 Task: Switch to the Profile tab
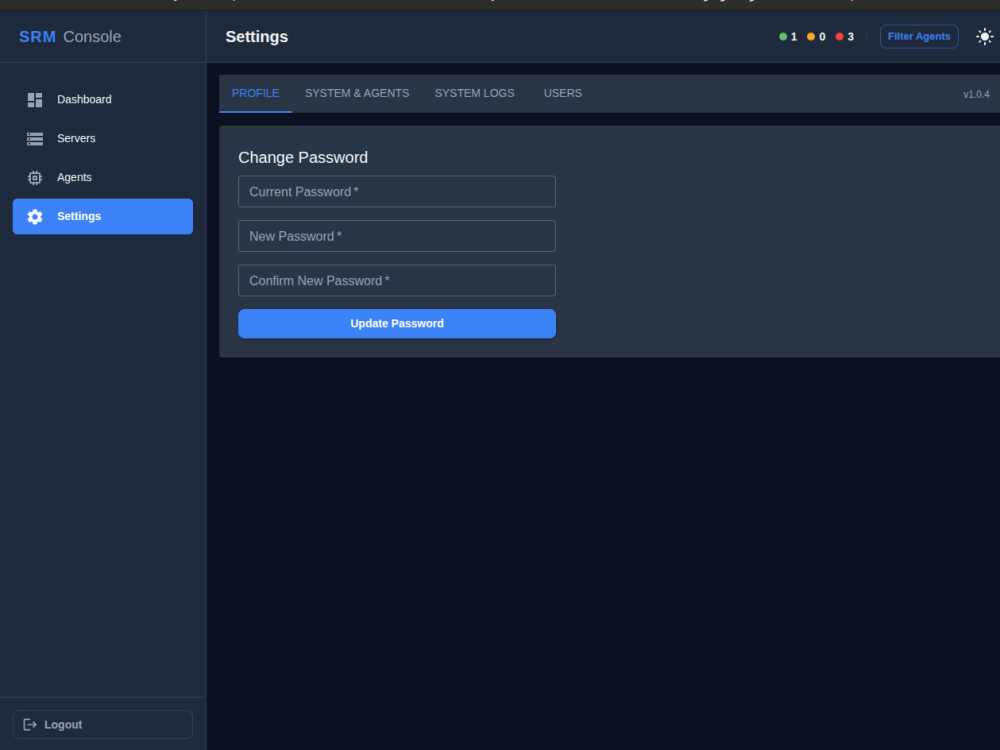click(255, 93)
